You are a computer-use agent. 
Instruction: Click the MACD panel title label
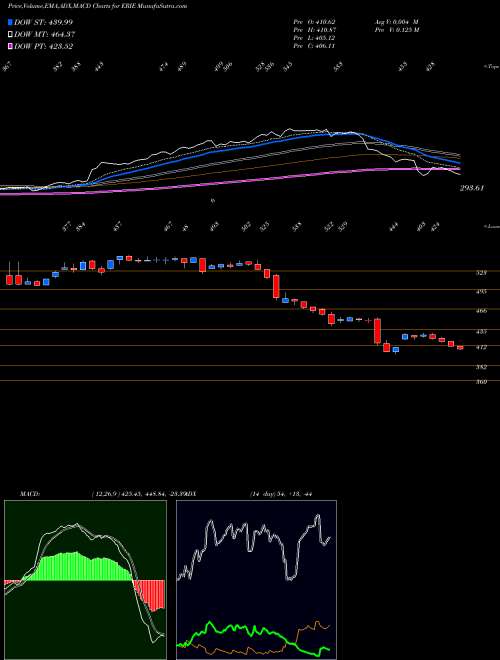pyautogui.click(x=29, y=494)
